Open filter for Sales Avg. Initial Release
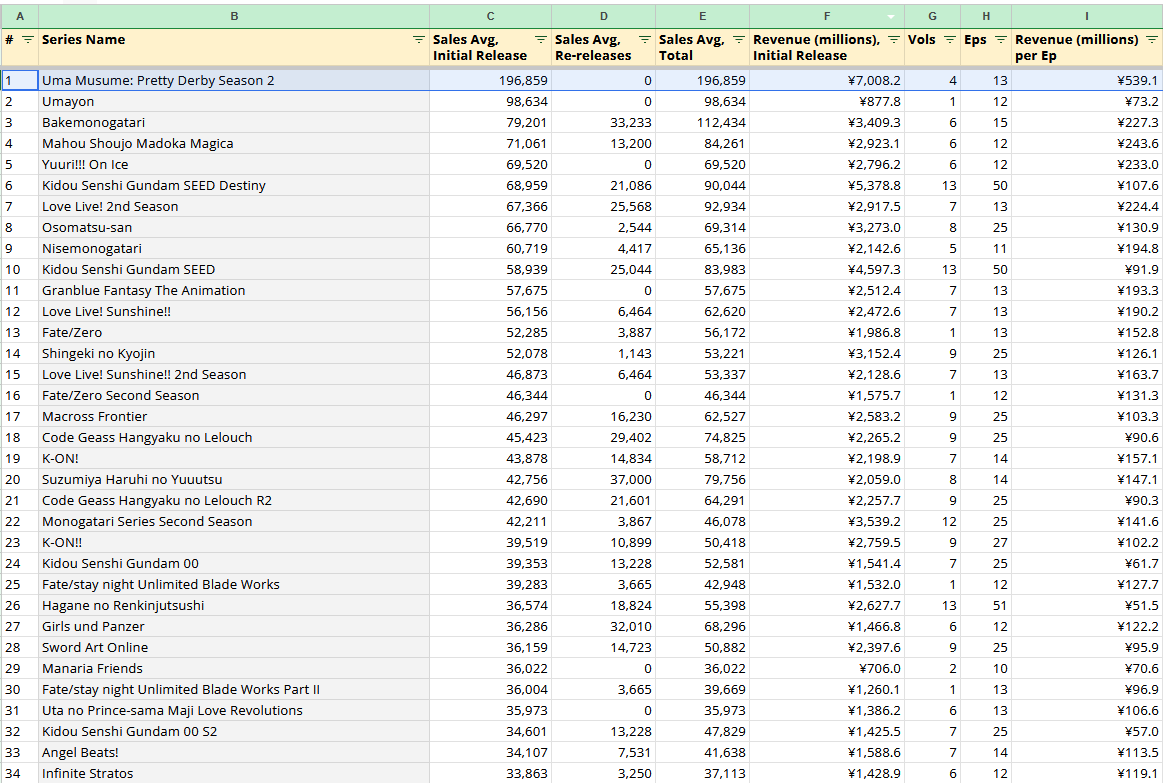Image resolution: width=1163 pixels, height=783 pixels. [541, 39]
